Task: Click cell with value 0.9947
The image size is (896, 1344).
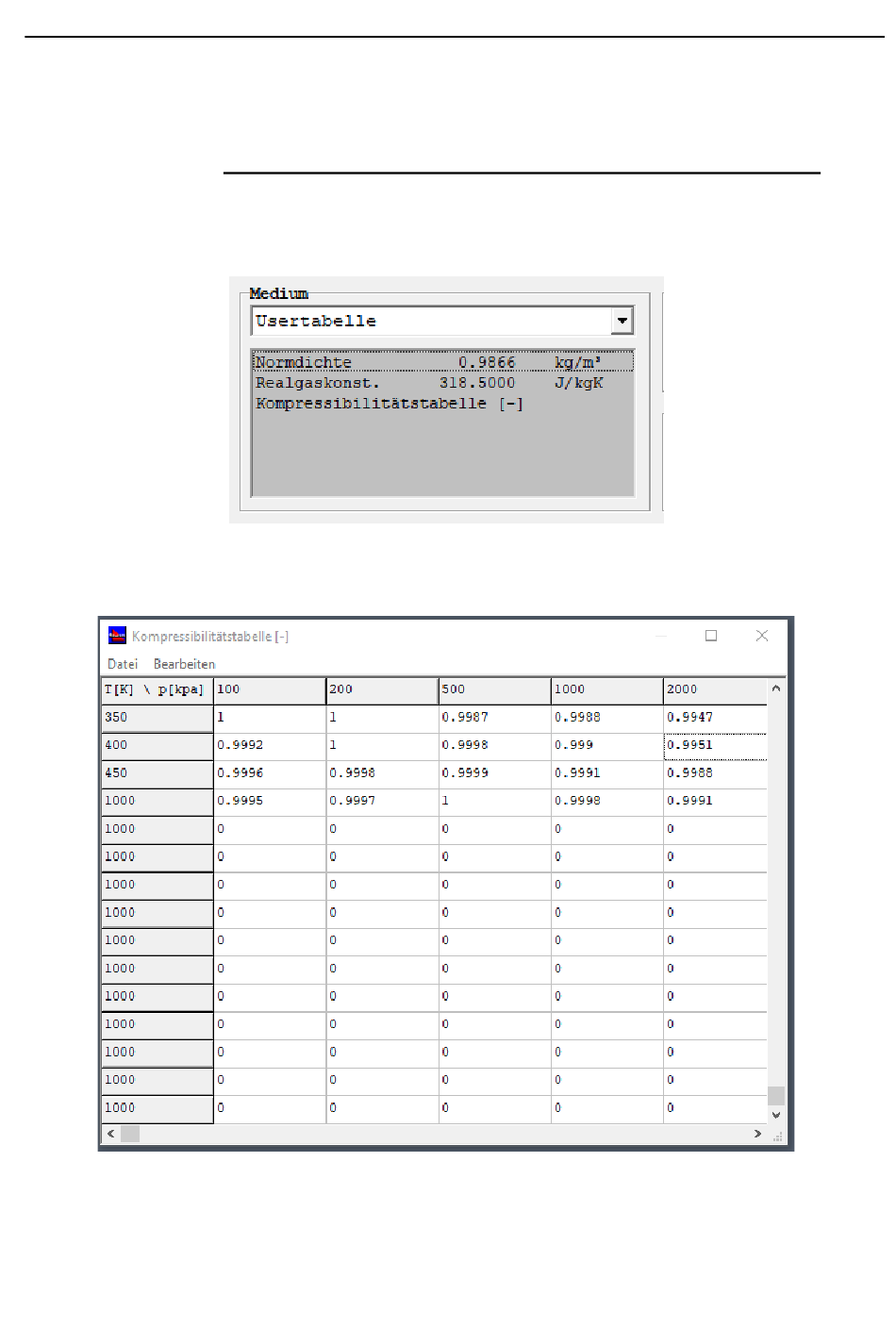Action: tap(715, 718)
